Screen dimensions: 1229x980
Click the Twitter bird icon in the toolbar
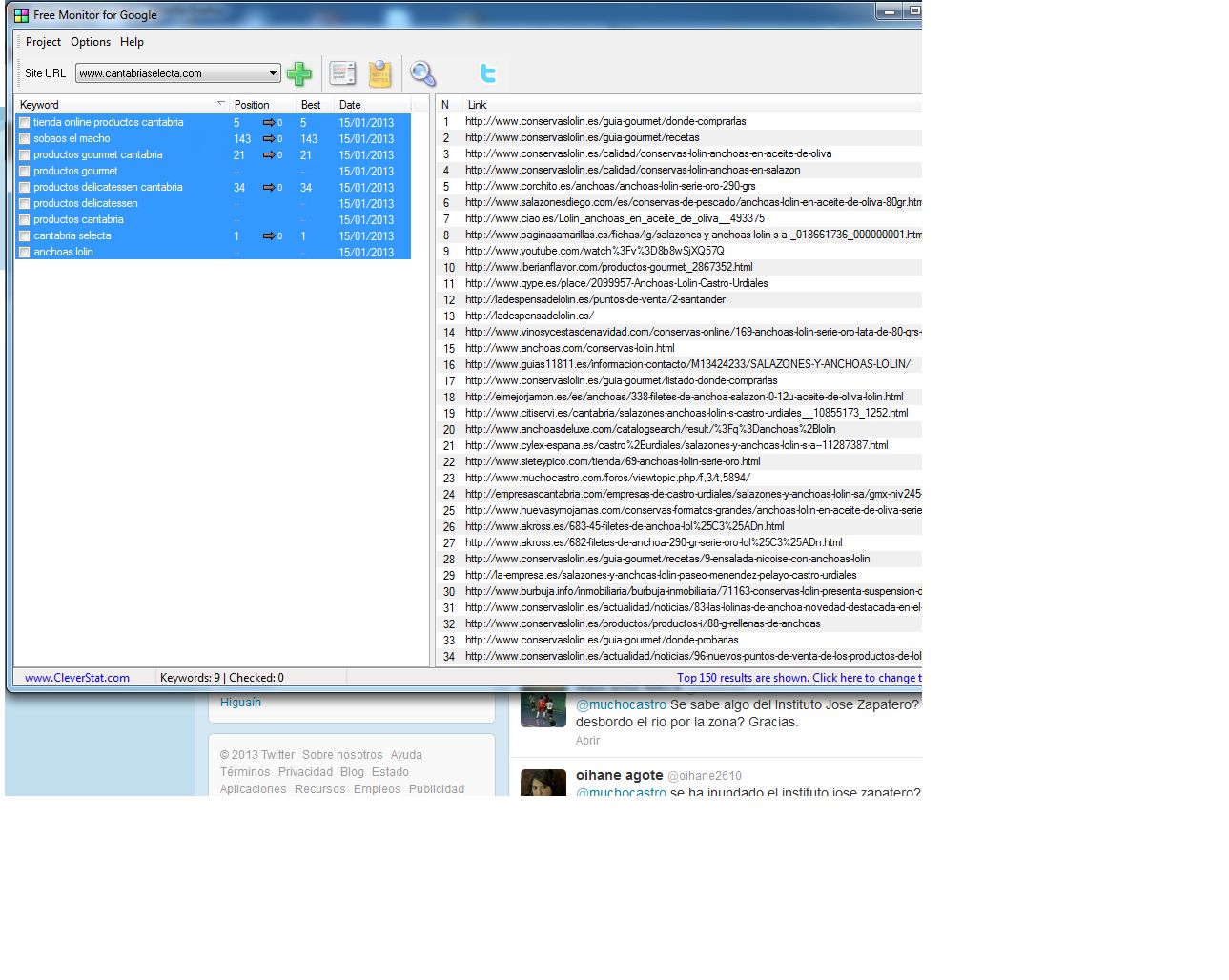[488, 73]
